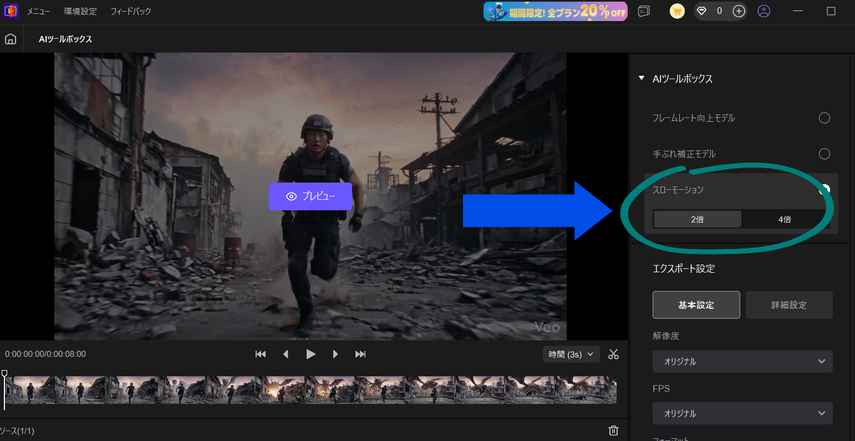Open the 時間 (3s) dropdown
855x441 pixels.
click(x=571, y=354)
